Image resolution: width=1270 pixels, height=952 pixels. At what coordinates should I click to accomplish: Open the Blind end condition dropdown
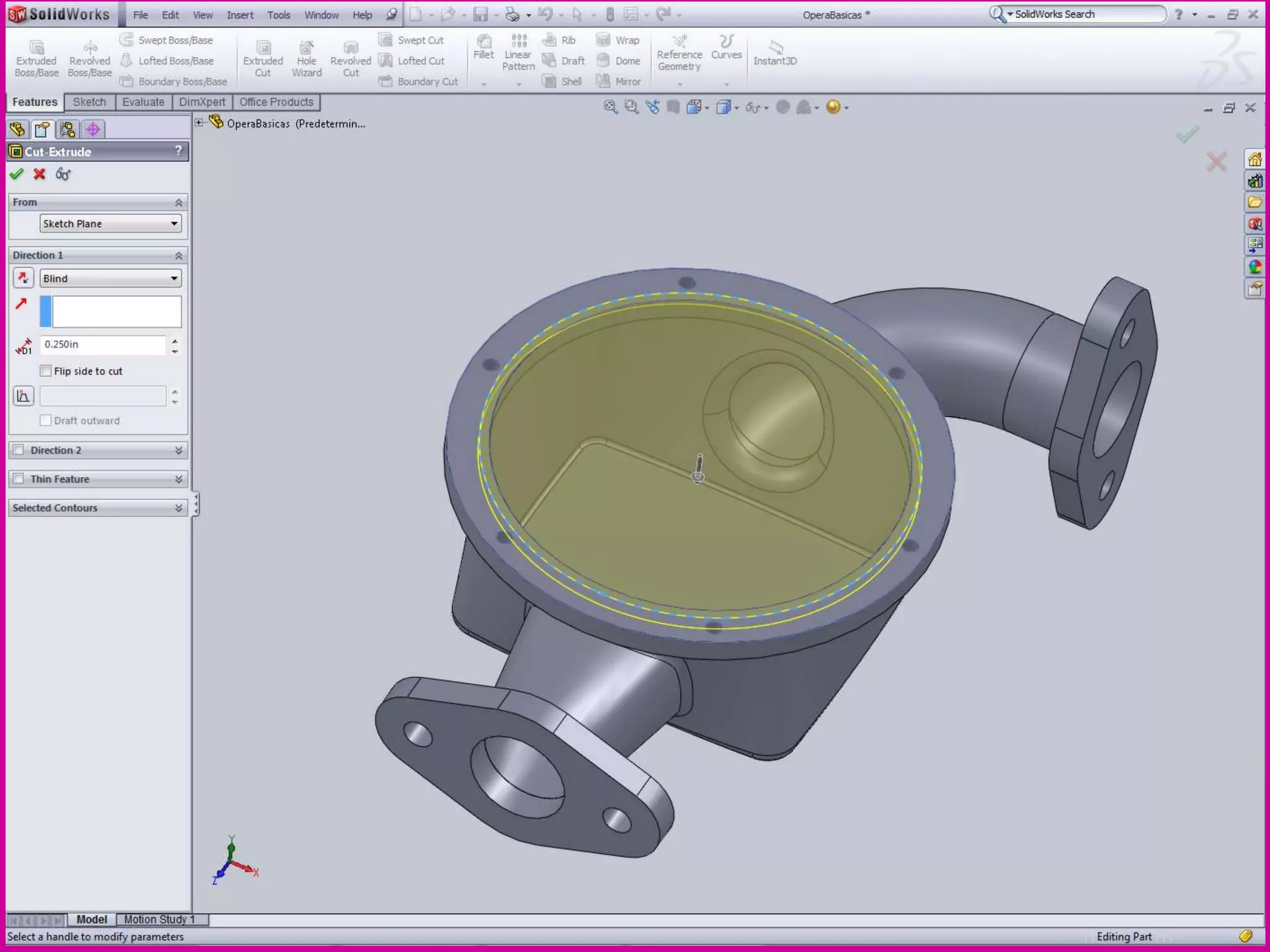(110, 278)
